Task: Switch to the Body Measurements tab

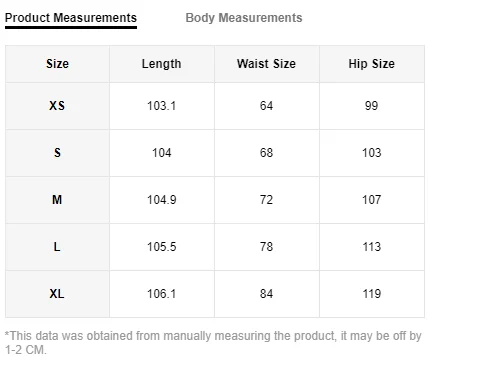Action: click(244, 18)
